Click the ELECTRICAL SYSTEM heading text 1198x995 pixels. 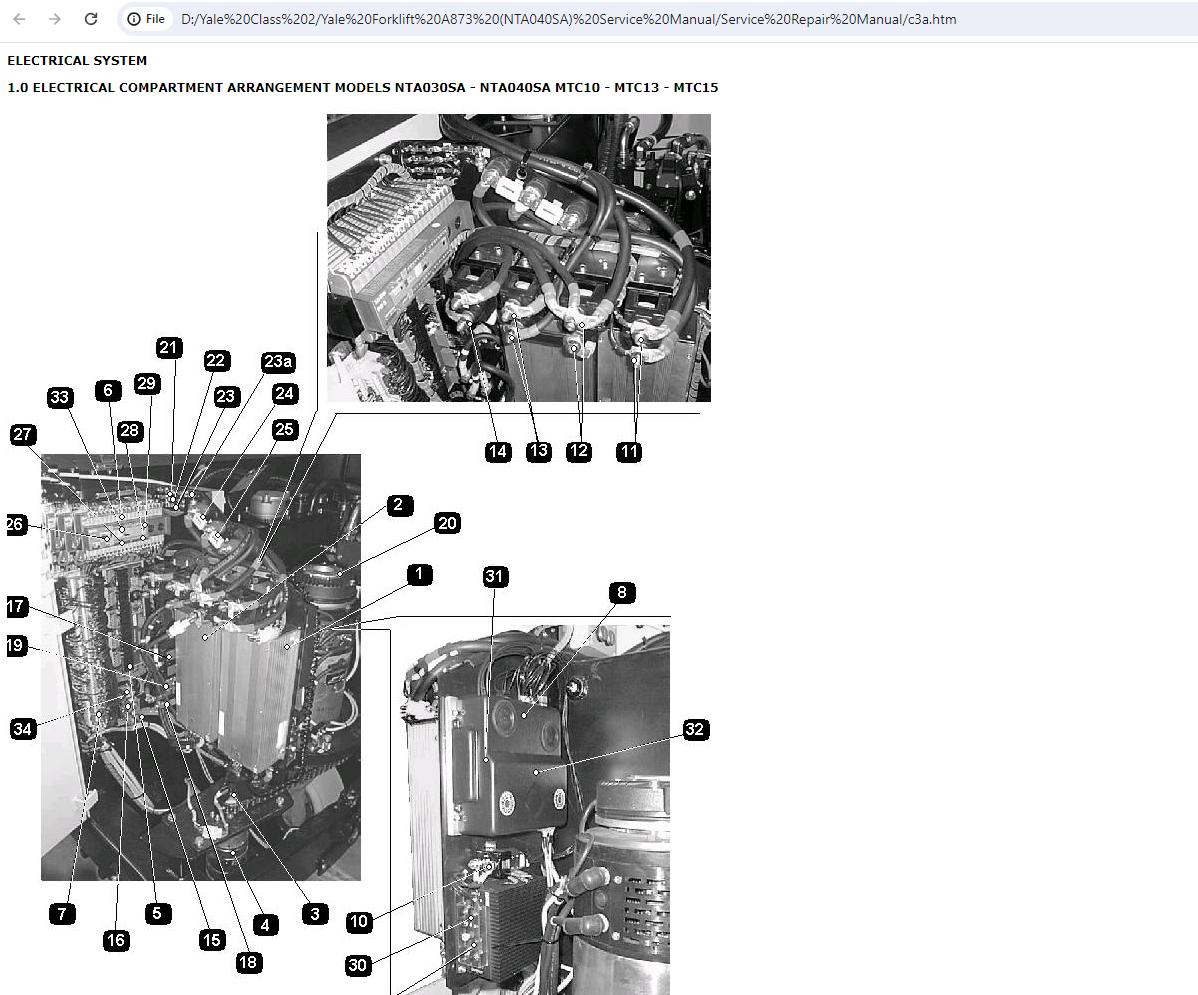(x=77, y=60)
